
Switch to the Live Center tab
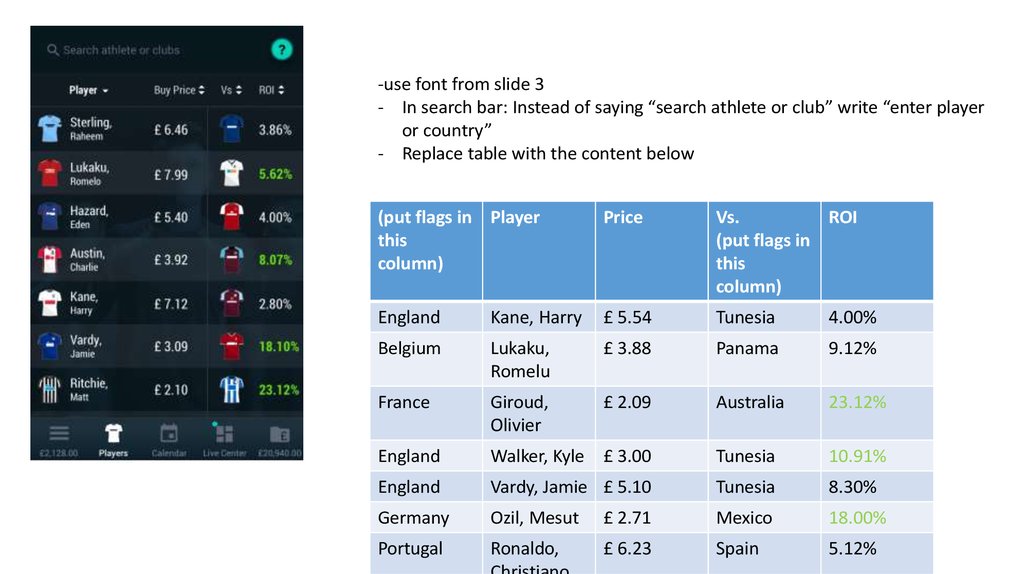[224, 439]
